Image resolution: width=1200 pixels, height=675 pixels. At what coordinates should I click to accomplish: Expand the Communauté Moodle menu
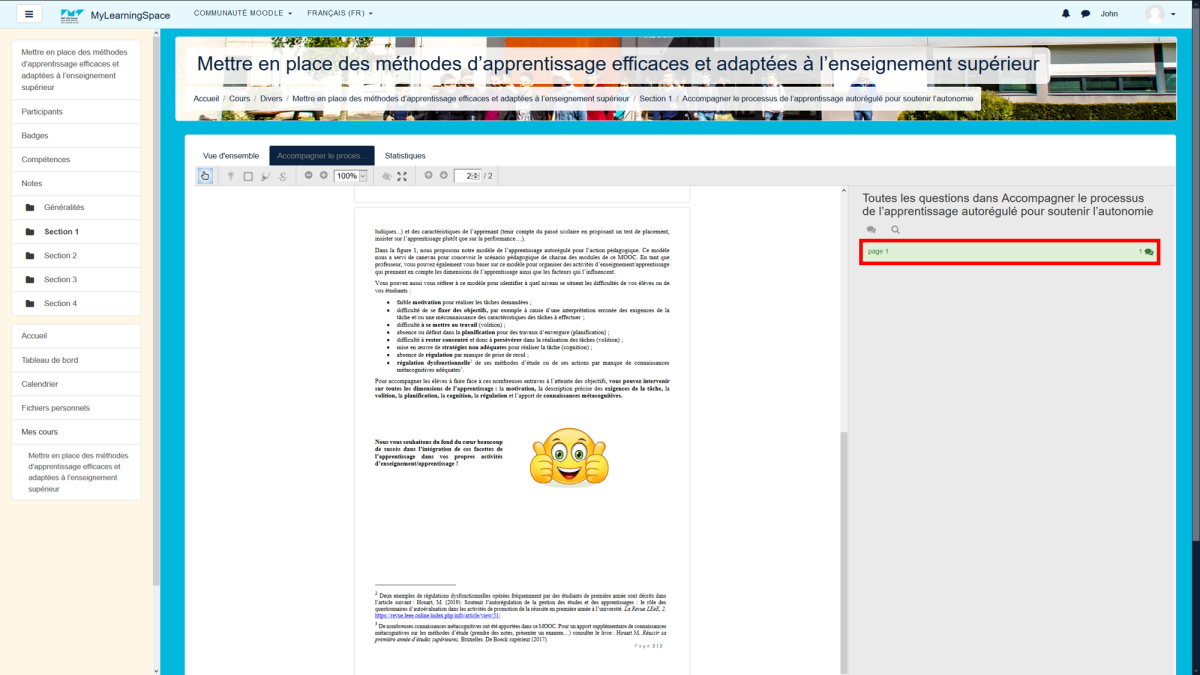coord(243,14)
